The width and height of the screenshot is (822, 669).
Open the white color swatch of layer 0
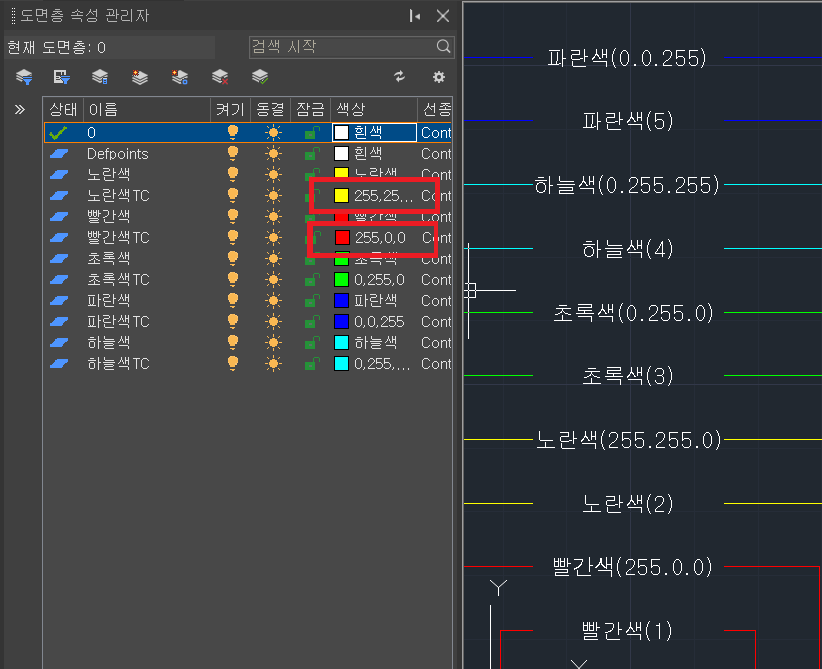(341, 133)
